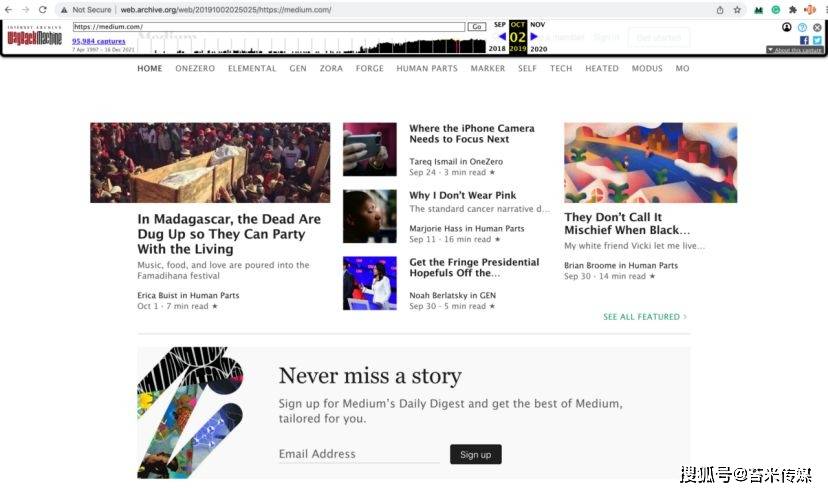Expand the About this capture panel

(x=795, y=50)
